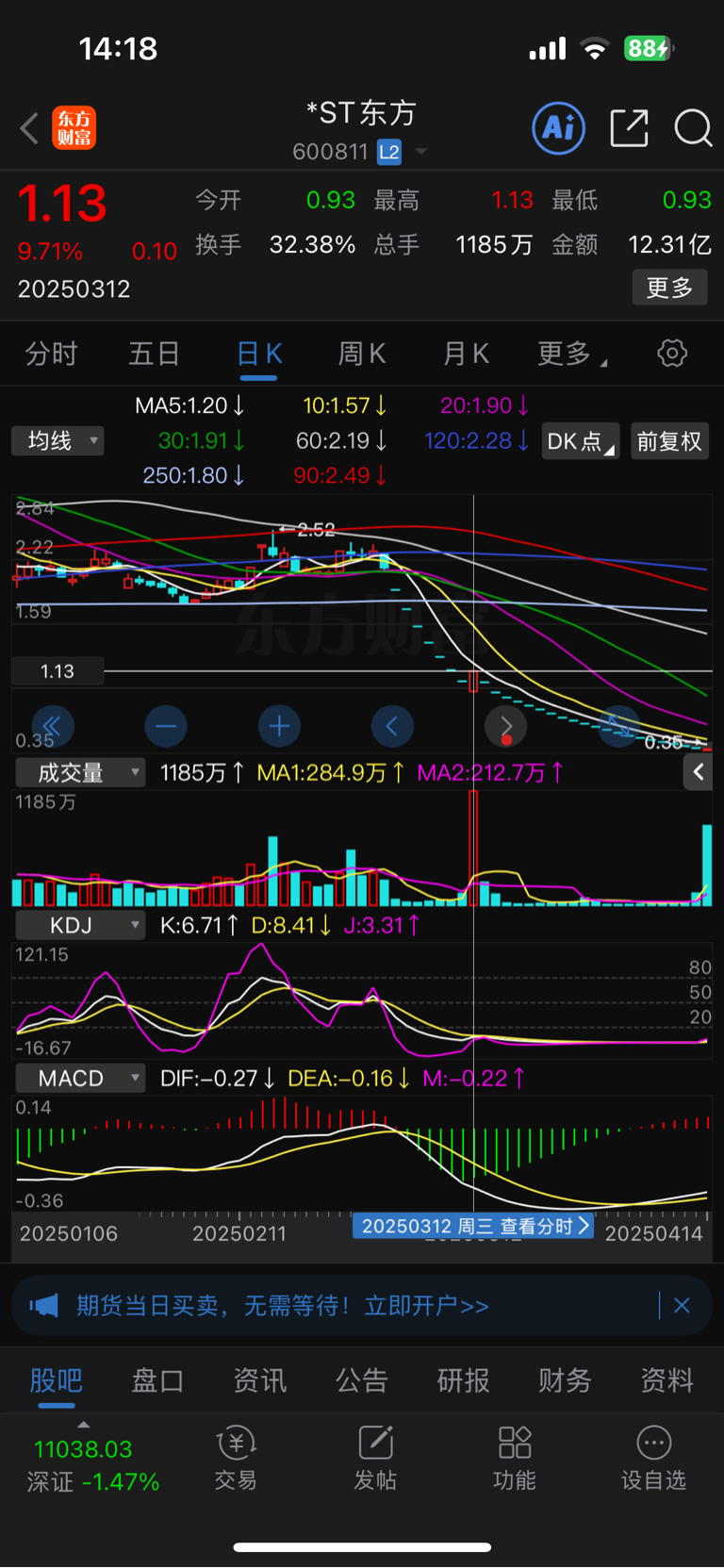Open the 东方财富 logo icon
724x1568 pixels.
74,128
